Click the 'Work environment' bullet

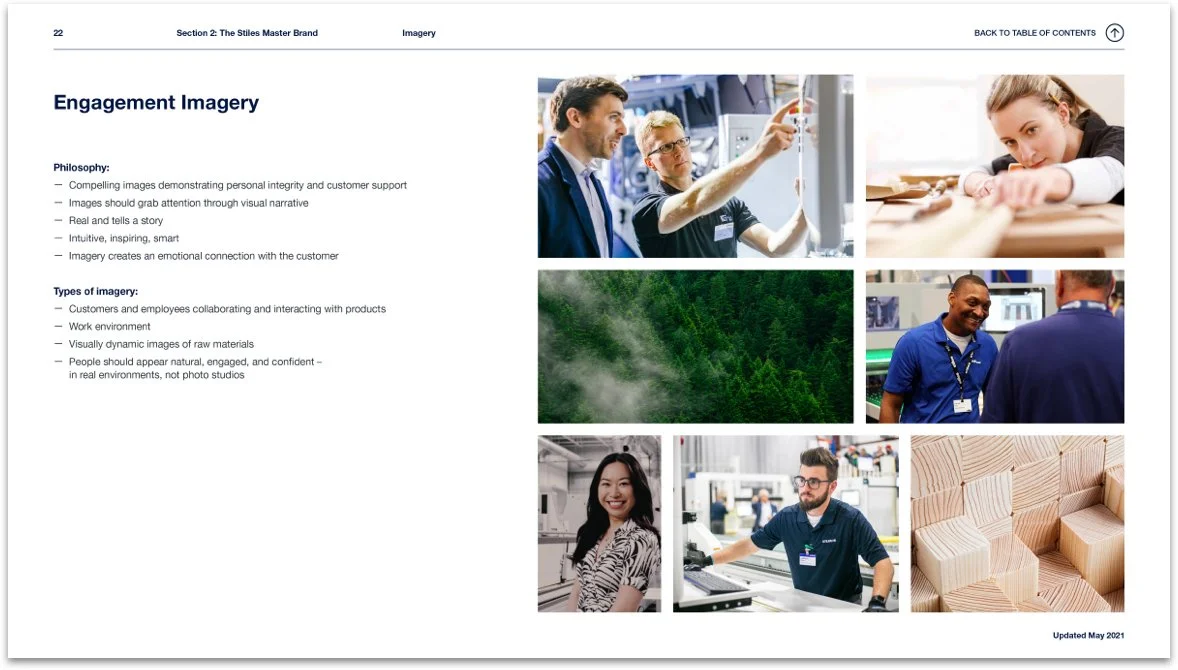click(x=110, y=327)
